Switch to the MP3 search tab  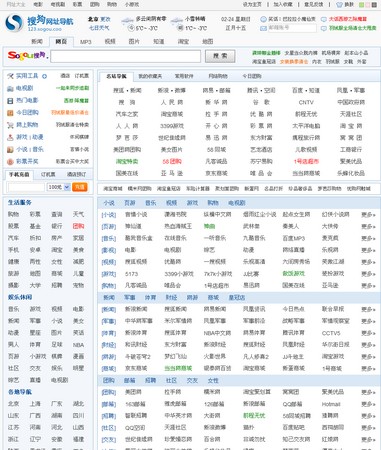pyautogui.click(x=86, y=42)
